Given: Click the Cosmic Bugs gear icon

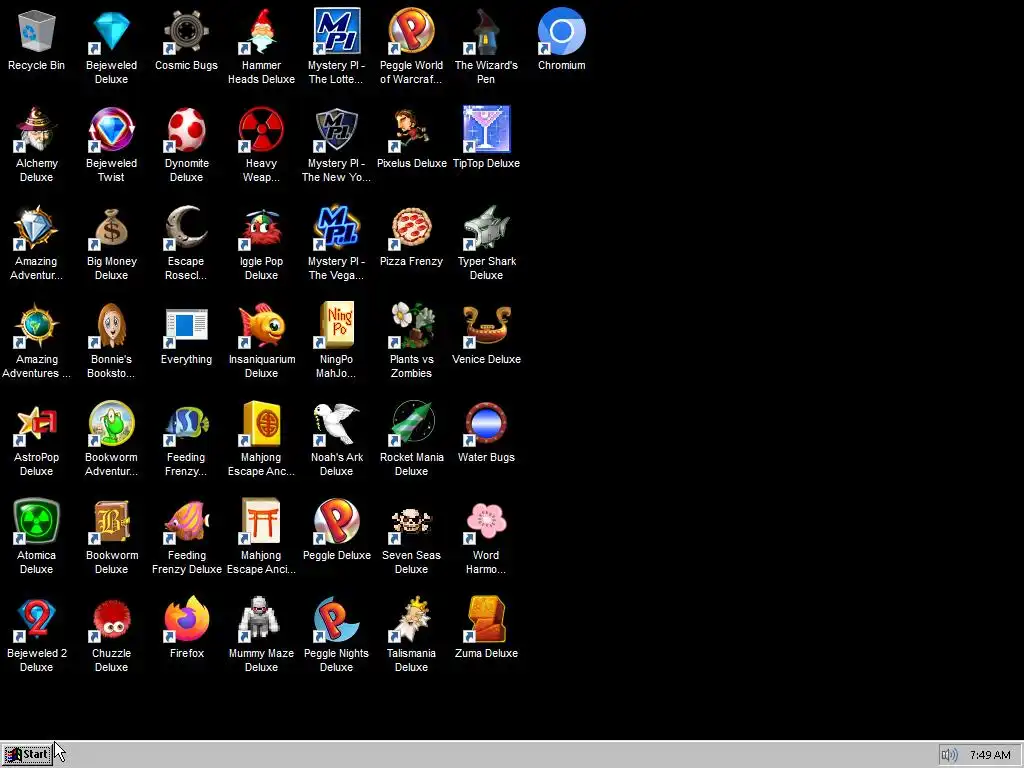Looking at the screenshot, I should click(187, 31).
